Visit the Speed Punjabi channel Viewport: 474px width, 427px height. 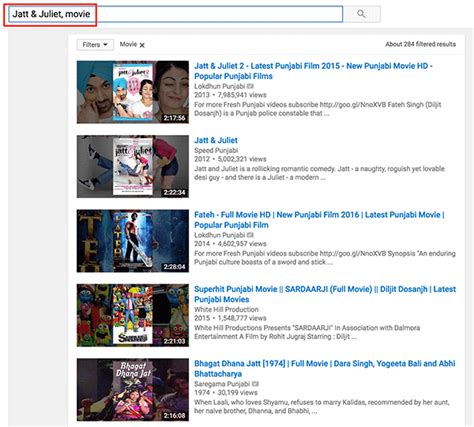216,150
